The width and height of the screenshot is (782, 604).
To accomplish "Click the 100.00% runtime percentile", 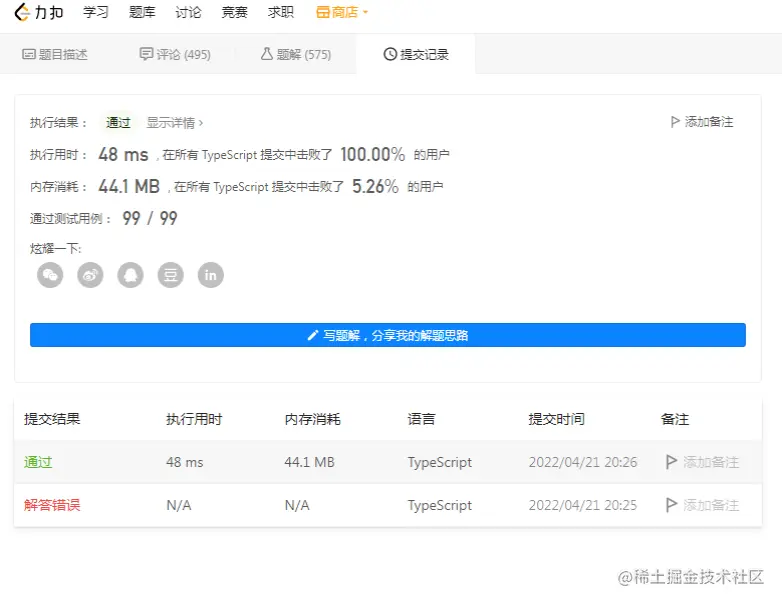I will [x=373, y=154].
